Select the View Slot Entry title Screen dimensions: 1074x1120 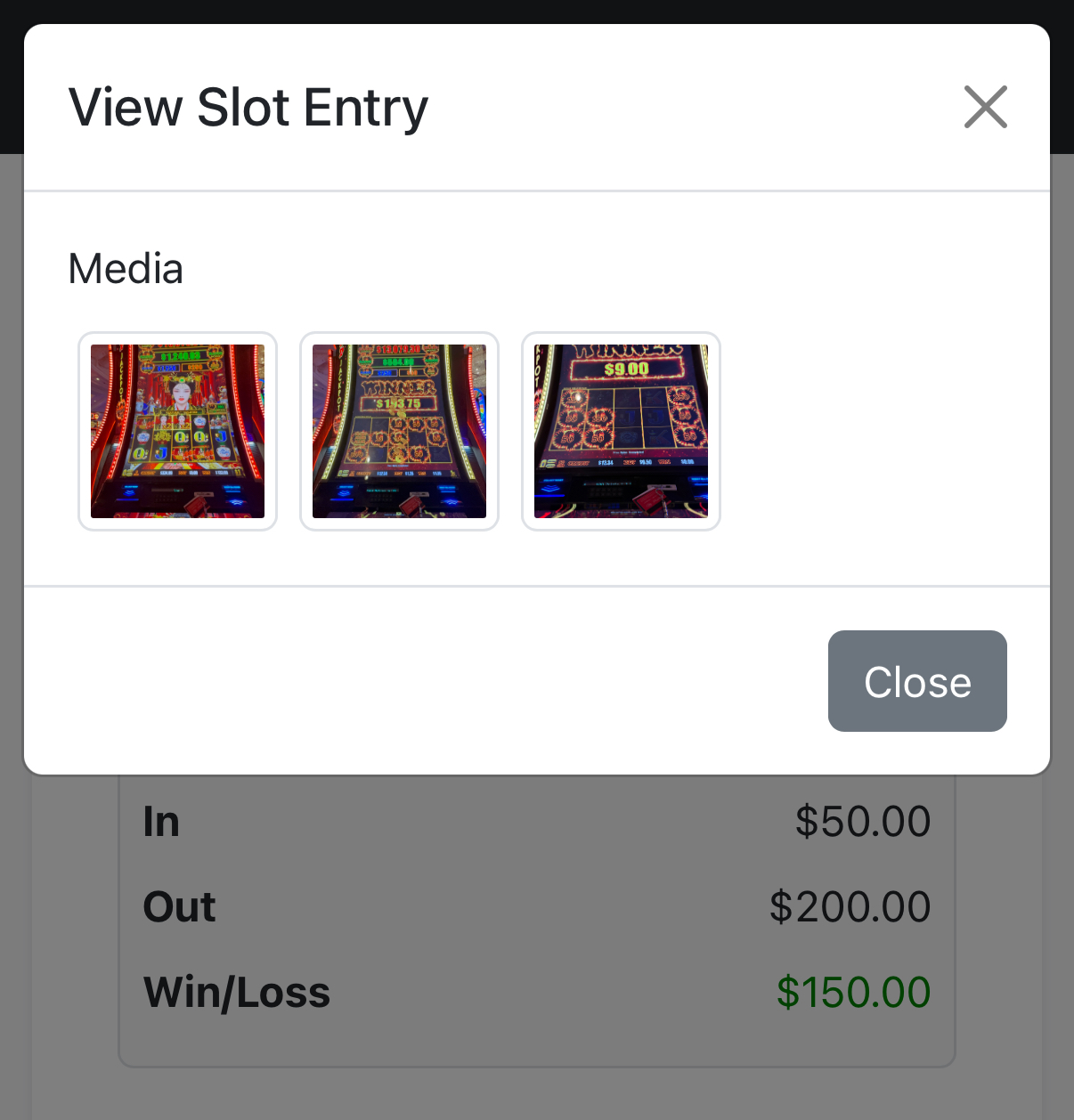(x=248, y=108)
